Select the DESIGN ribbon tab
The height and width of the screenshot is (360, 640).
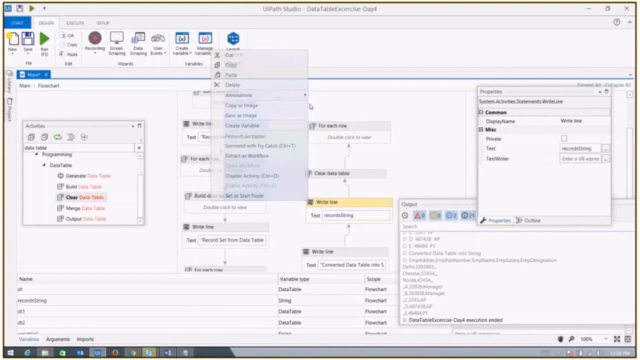[x=46, y=23]
